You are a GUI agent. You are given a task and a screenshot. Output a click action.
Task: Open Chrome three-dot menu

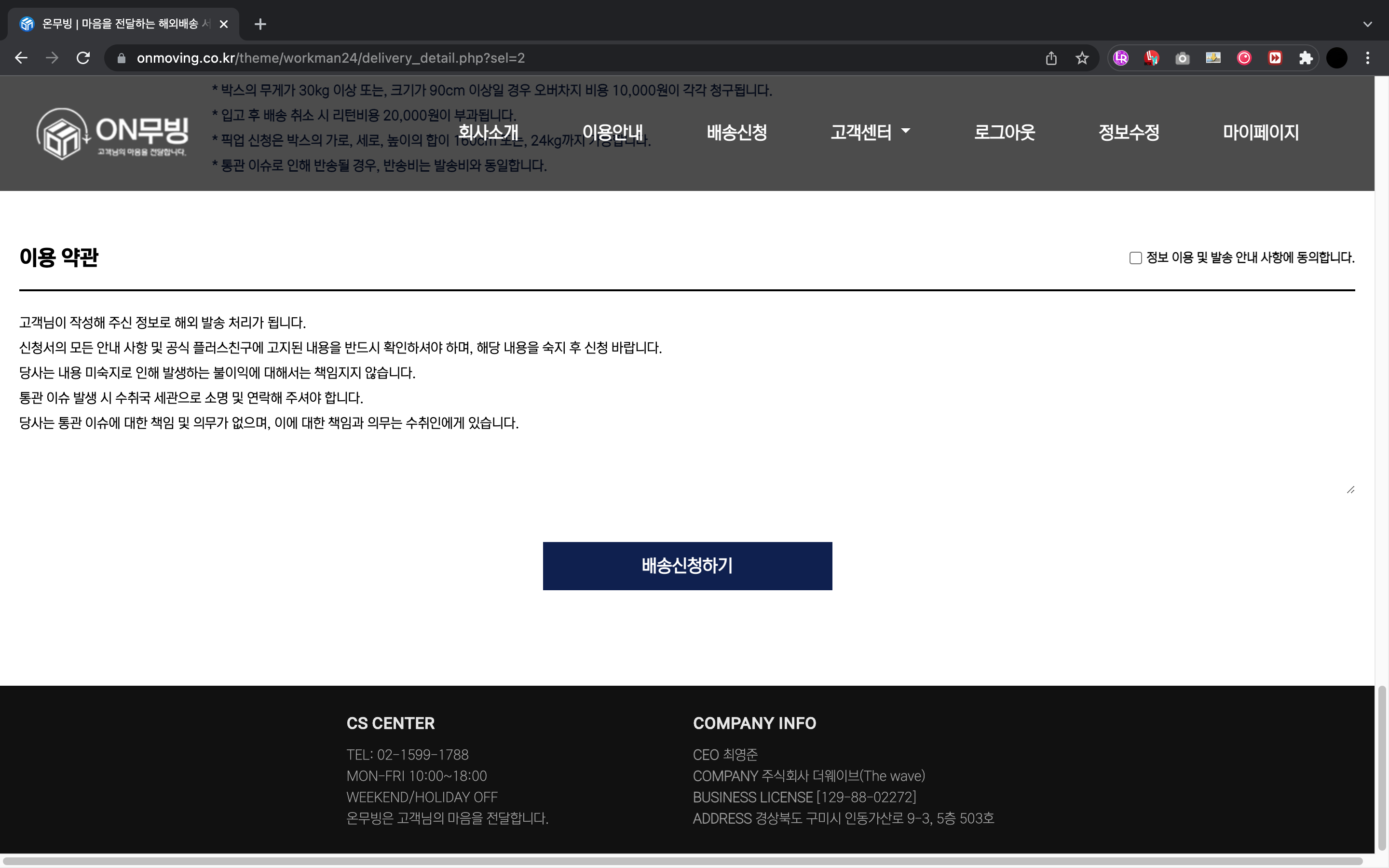pos(1368,58)
